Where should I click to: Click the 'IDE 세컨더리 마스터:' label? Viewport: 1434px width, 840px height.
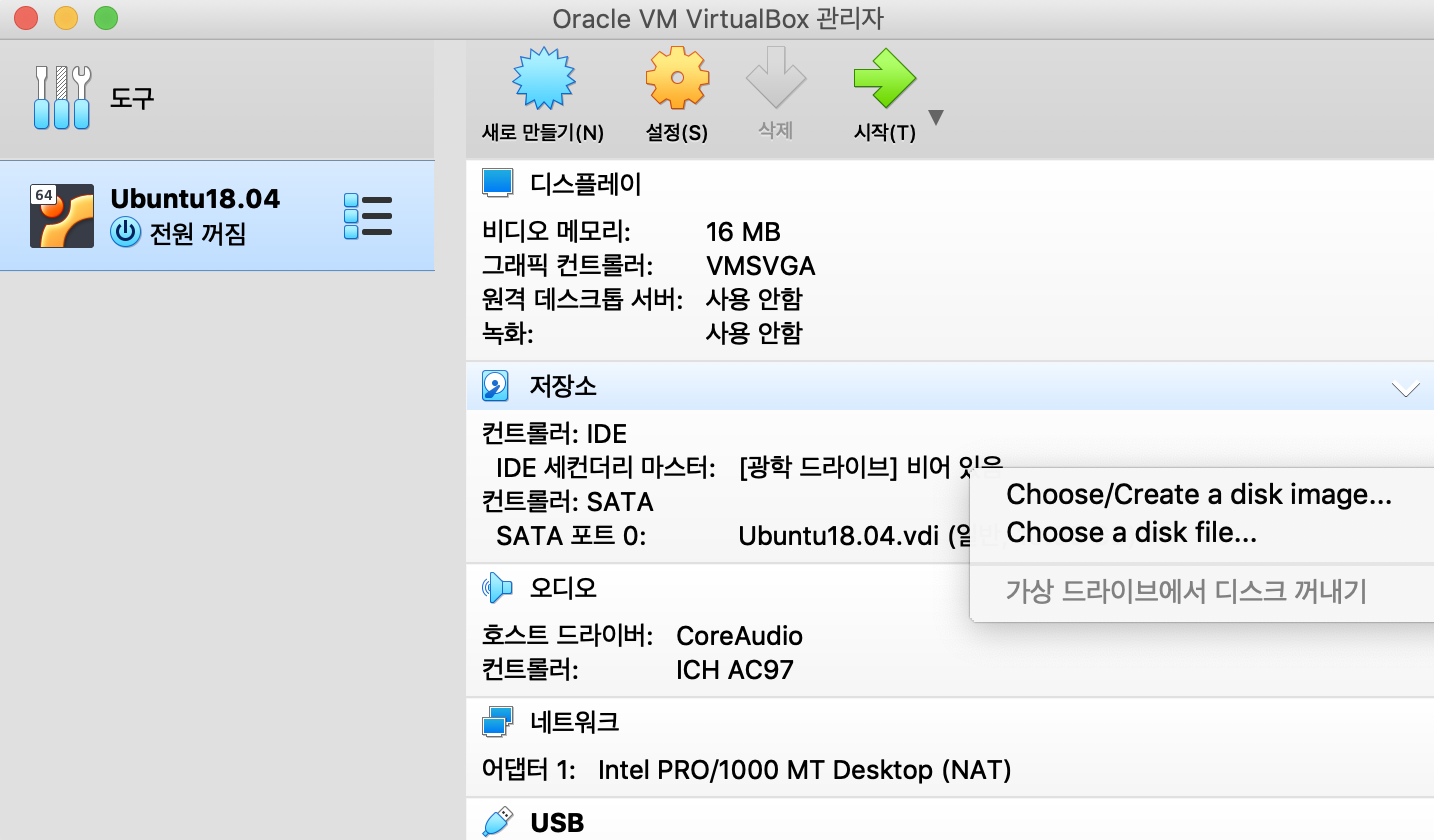pyautogui.click(x=606, y=467)
